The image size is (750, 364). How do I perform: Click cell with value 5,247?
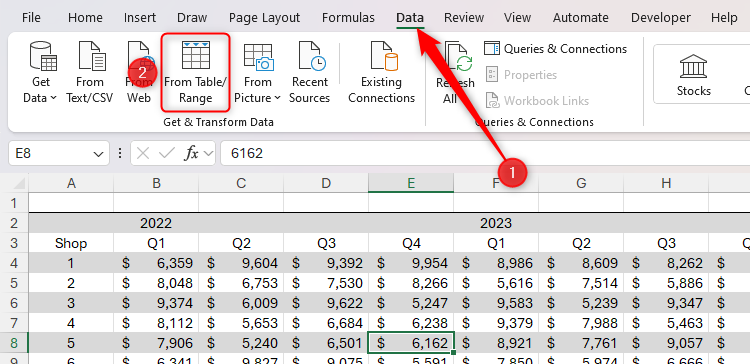point(411,303)
